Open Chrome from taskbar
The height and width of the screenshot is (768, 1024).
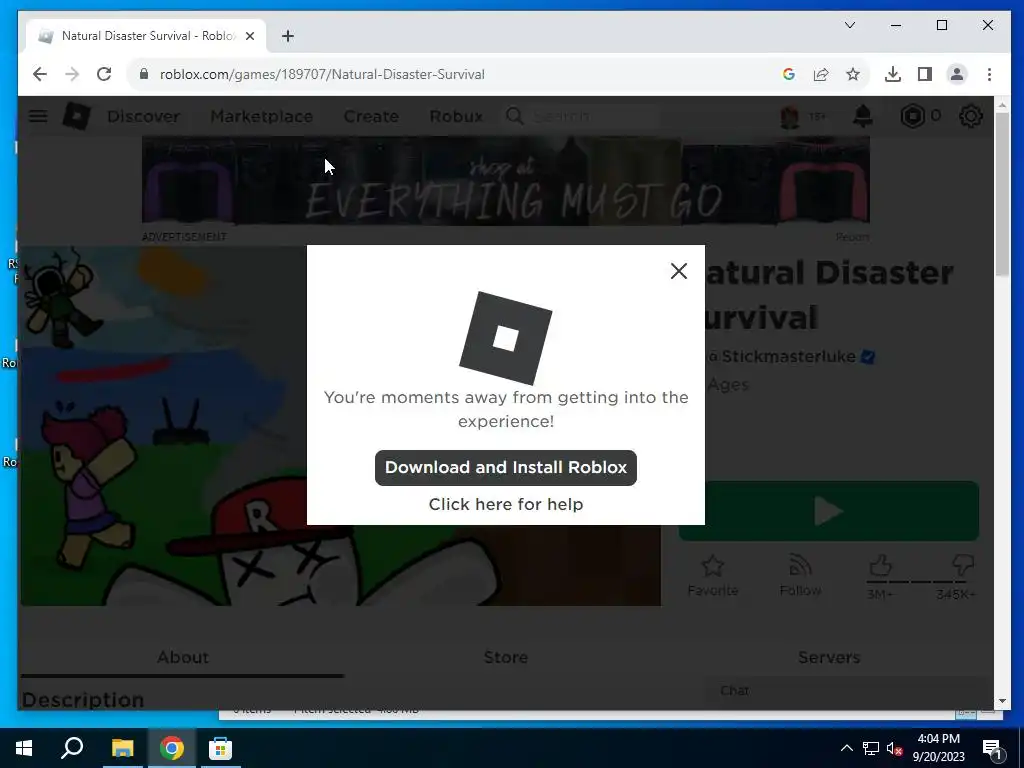pyautogui.click(x=172, y=748)
